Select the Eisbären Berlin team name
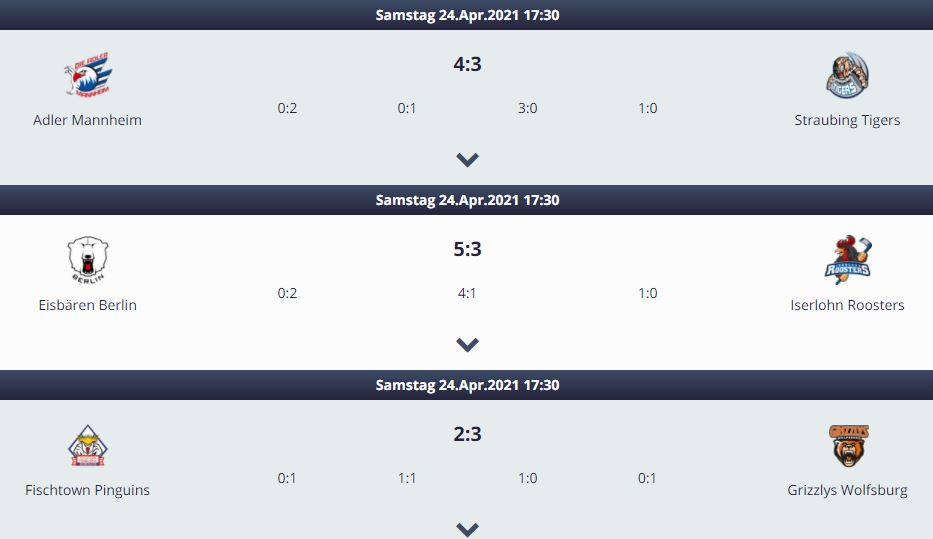The height and width of the screenshot is (539, 933). tap(87, 305)
